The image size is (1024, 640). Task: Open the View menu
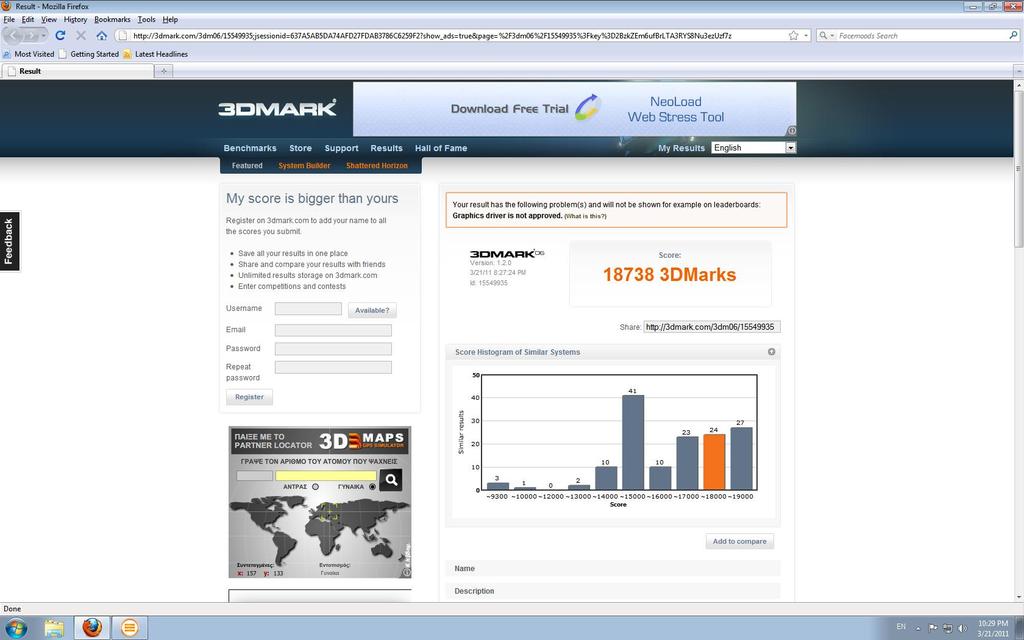pyautogui.click(x=49, y=20)
